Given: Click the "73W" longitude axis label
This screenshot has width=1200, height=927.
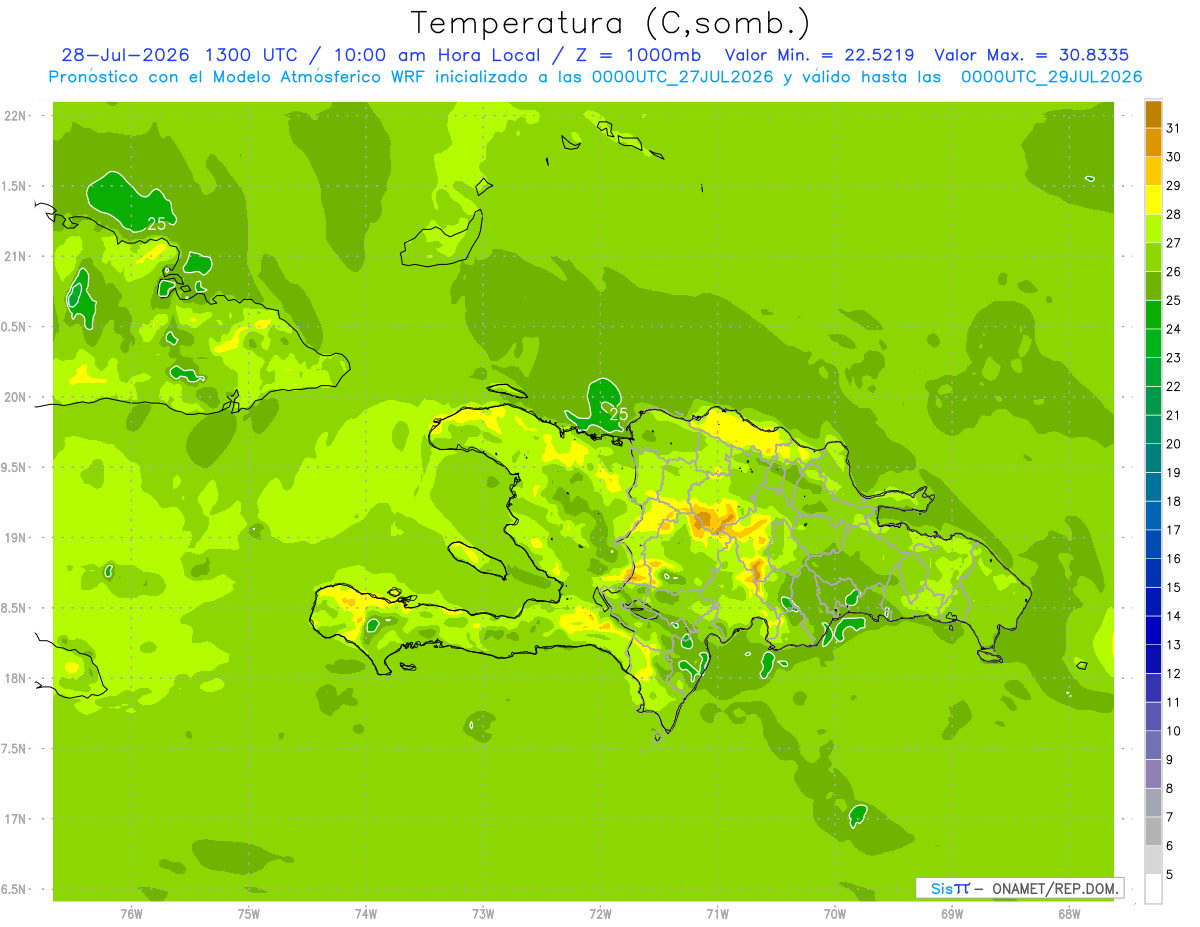Looking at the screenshot, I should 483,914.
